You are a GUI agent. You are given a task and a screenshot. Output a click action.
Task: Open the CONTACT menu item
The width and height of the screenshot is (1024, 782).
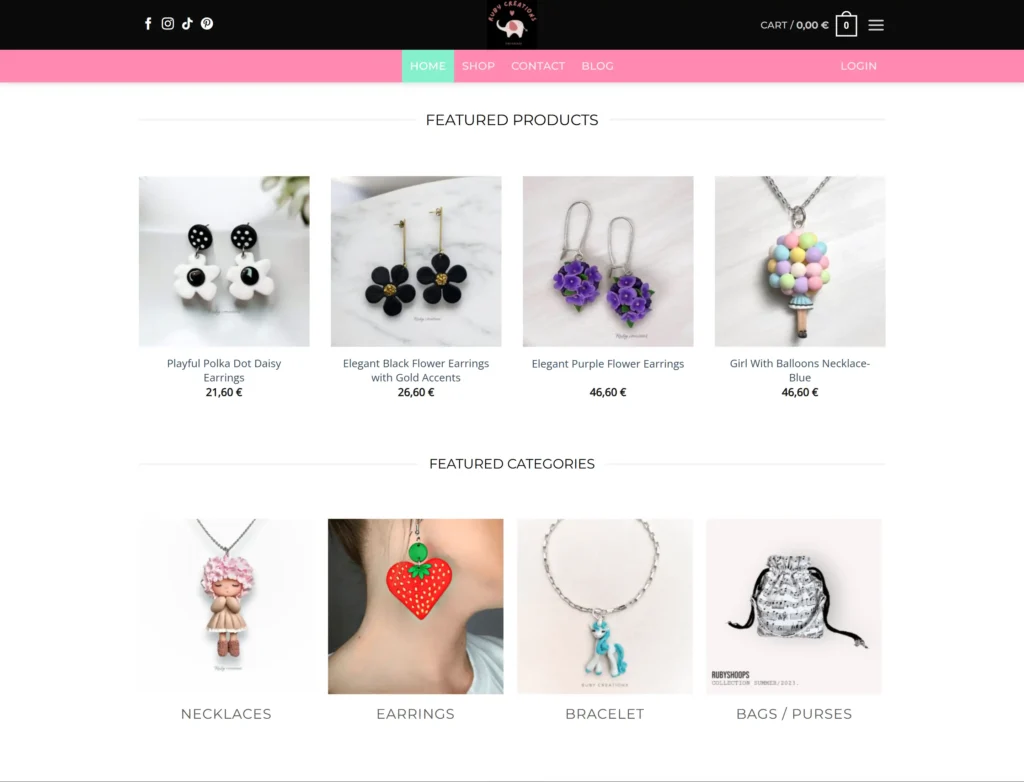[x=537, y=66]
